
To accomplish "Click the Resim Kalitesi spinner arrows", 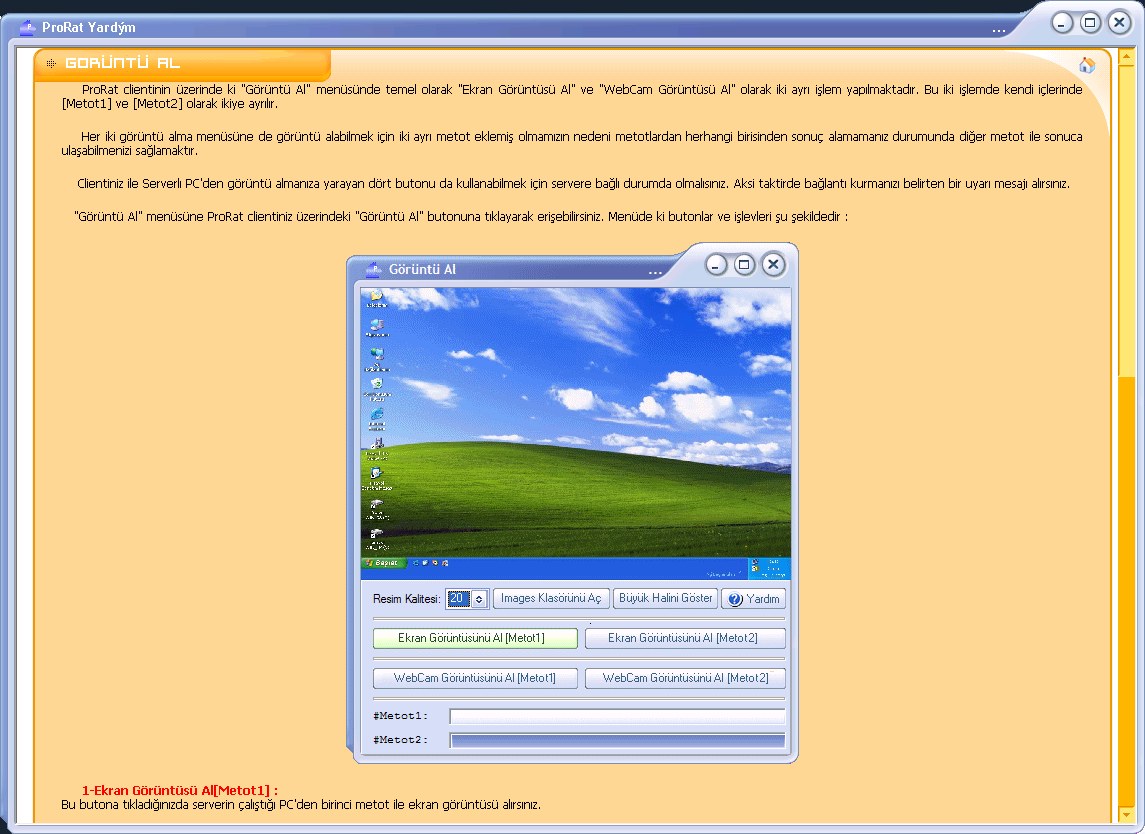I will coord(479,599).
